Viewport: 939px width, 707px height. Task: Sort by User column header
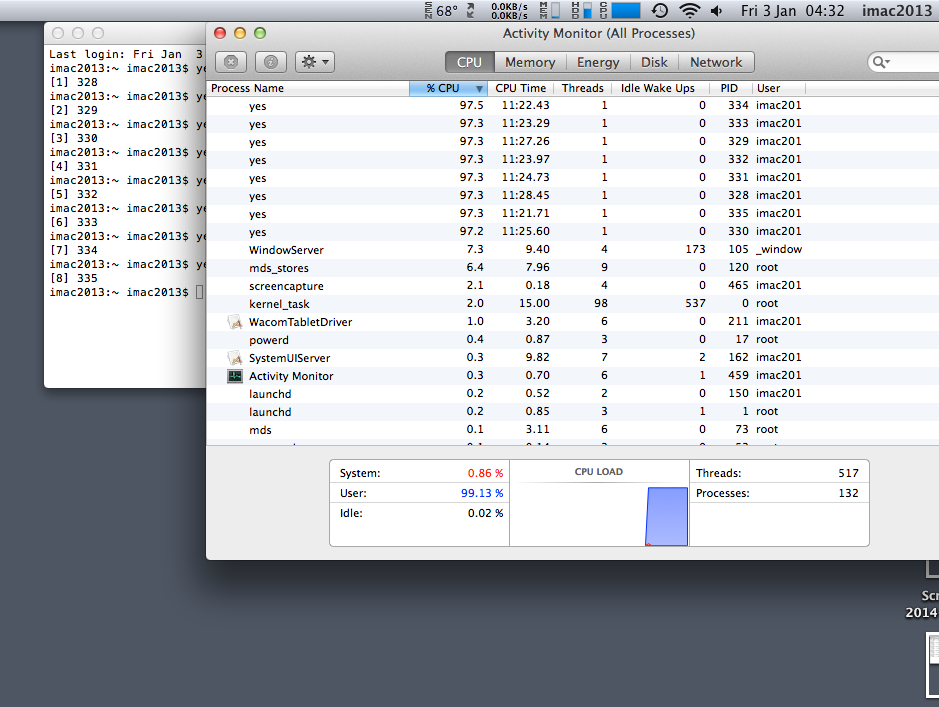click(x=779, y=88)
